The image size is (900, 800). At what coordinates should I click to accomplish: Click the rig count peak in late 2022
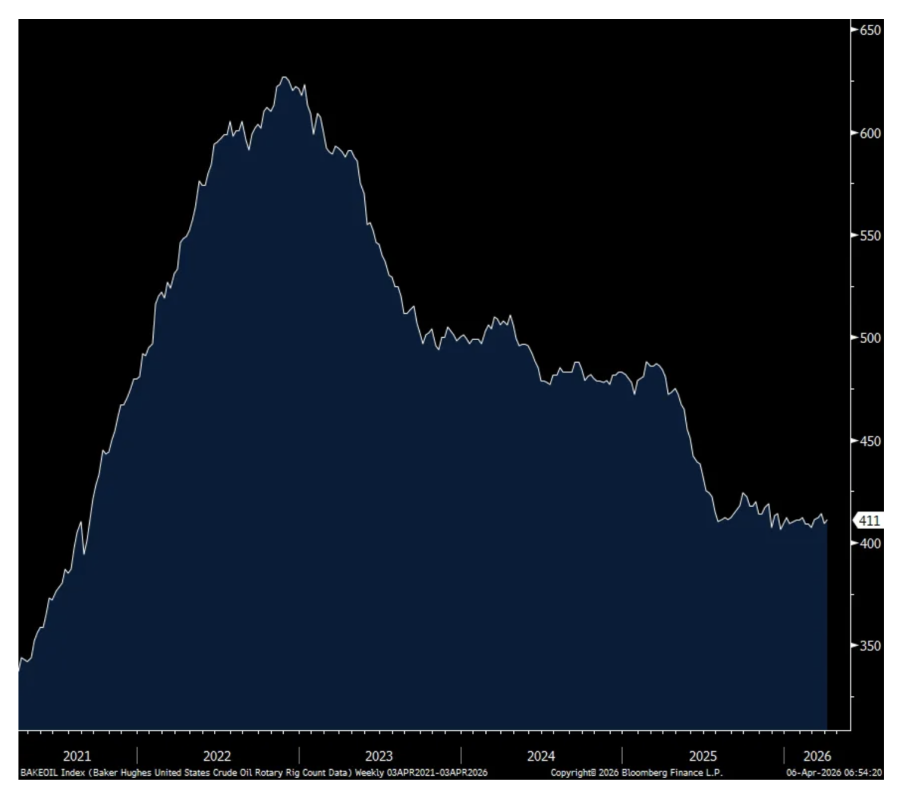tap(284, 77)
